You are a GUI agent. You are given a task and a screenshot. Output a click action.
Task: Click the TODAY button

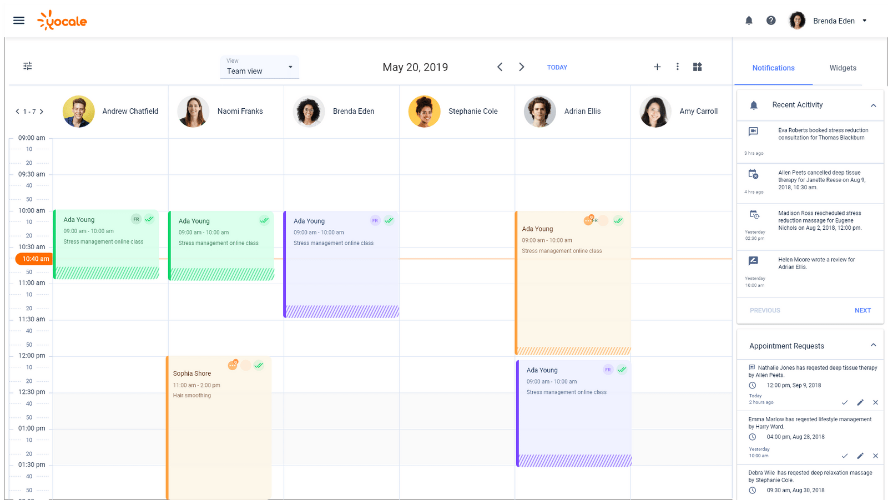pyautogui.click(x=557, y=67)
